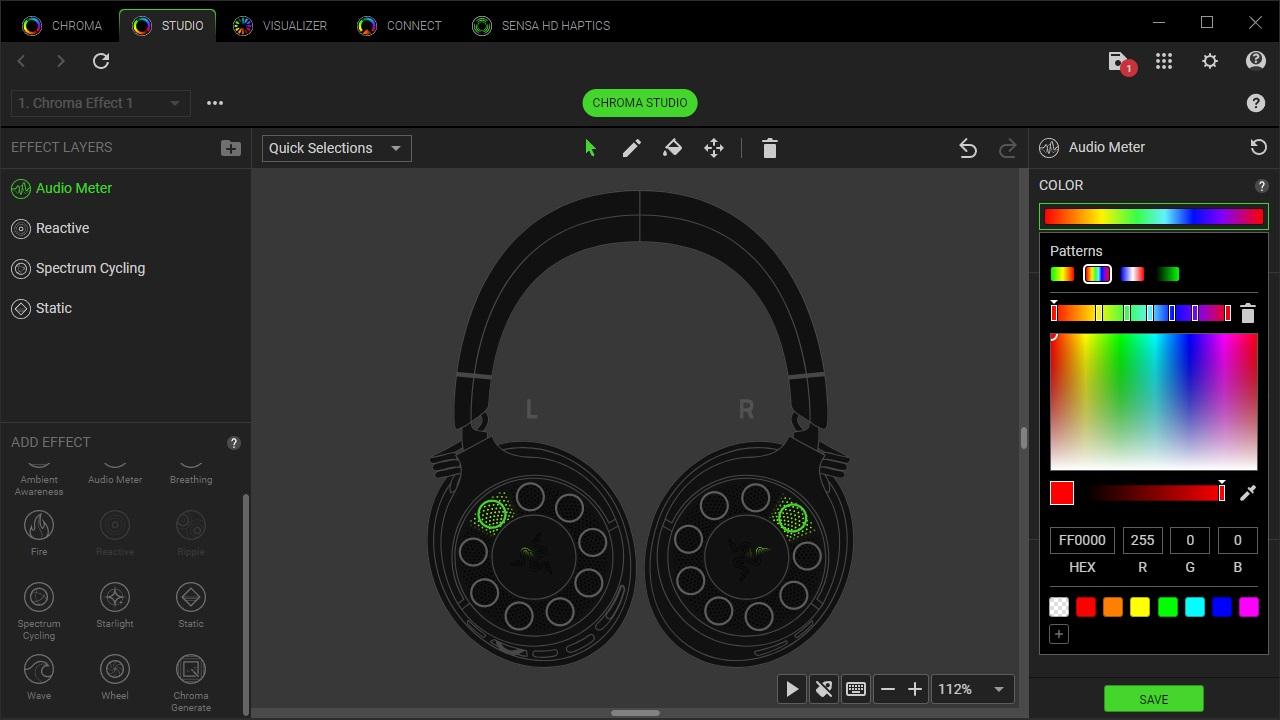Viewport: 1280px width, 720px height.
Task: Select the pencil paint tool
Action: coord(632,148)
